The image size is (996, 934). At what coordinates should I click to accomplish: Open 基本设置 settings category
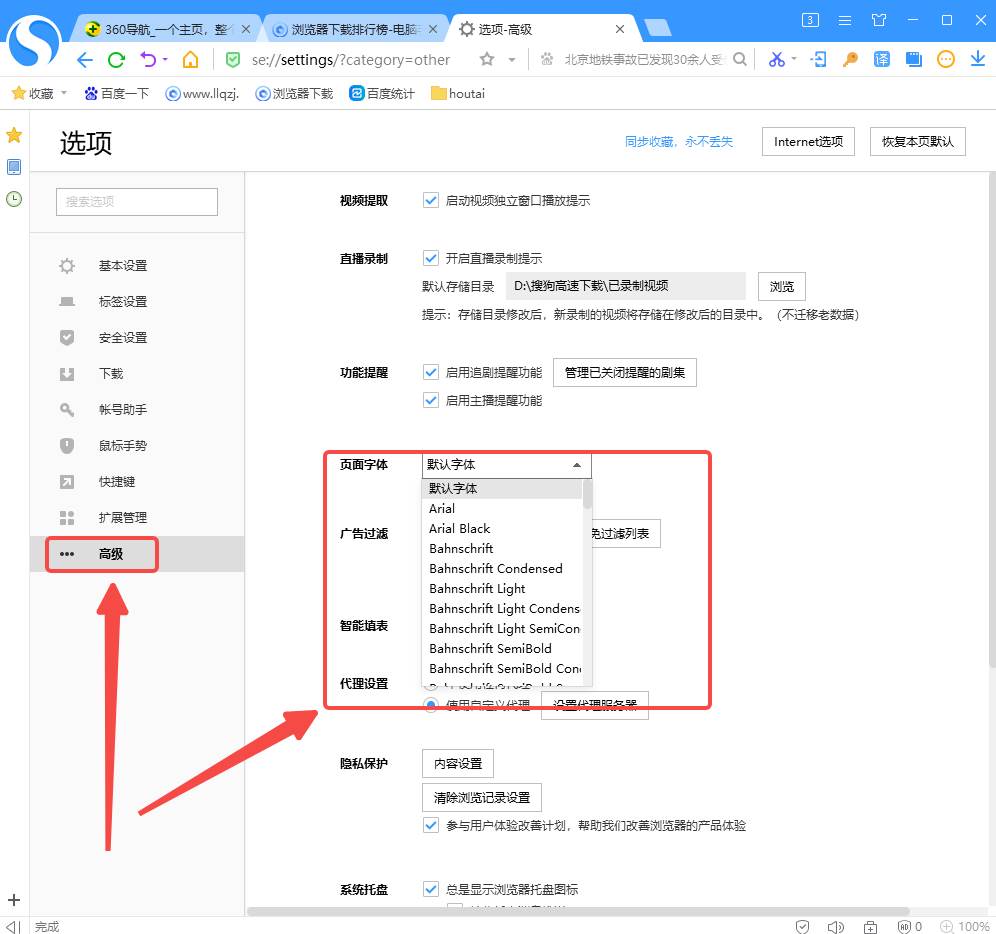(137, 266)
